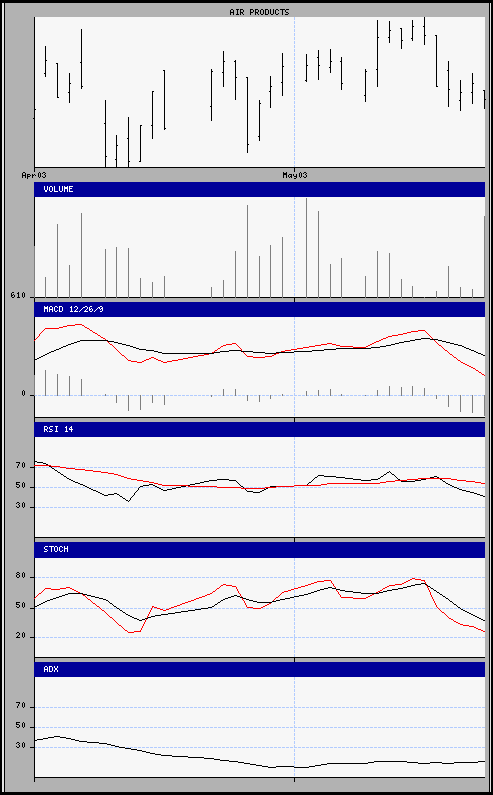Viewport: 493px width, 795px height.
Task: Click the STOCH 50 level label
Action: click(x=20, y=607)
